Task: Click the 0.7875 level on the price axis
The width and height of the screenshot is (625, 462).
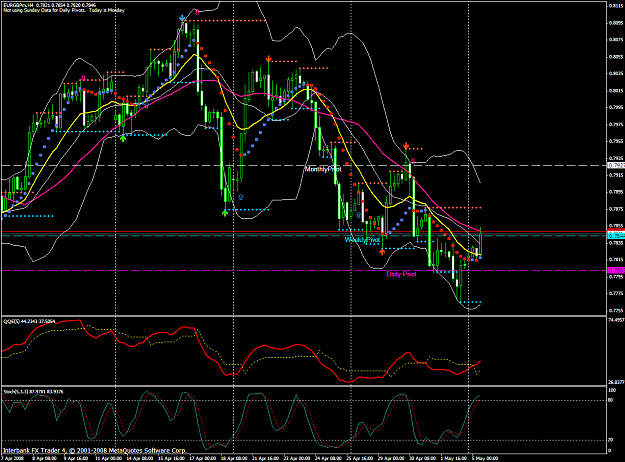Action: [616, 208]
